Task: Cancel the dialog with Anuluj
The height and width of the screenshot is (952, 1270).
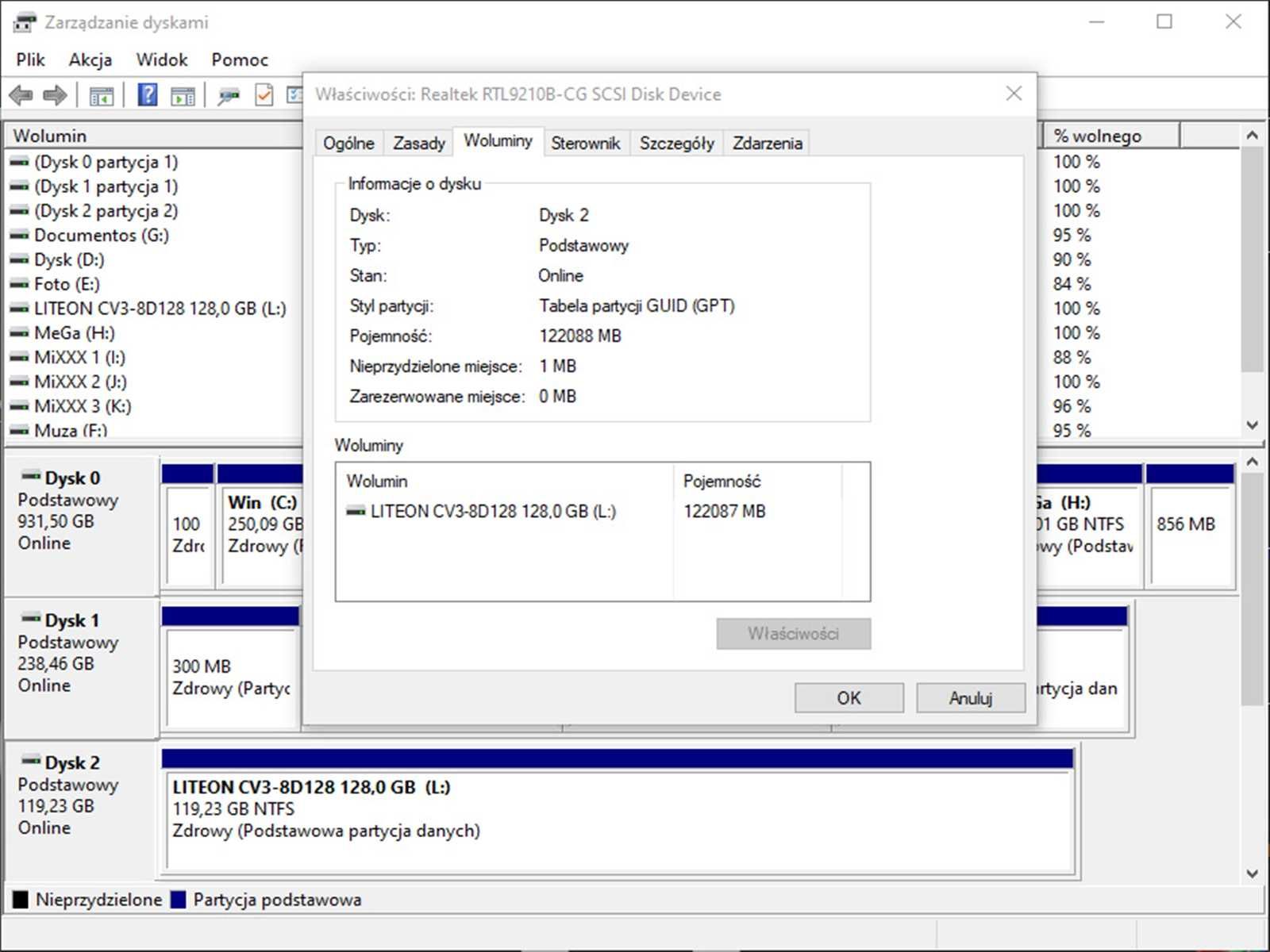Action: pyautogui.click(x=971, y=698)
